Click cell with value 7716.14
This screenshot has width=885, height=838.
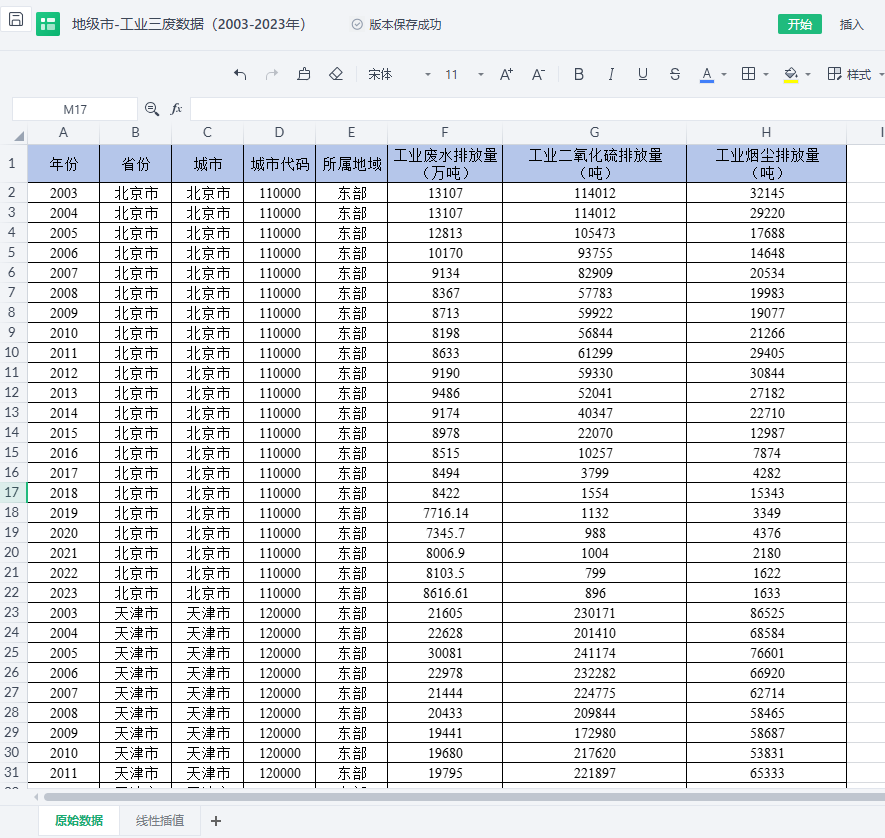(445, 513)
